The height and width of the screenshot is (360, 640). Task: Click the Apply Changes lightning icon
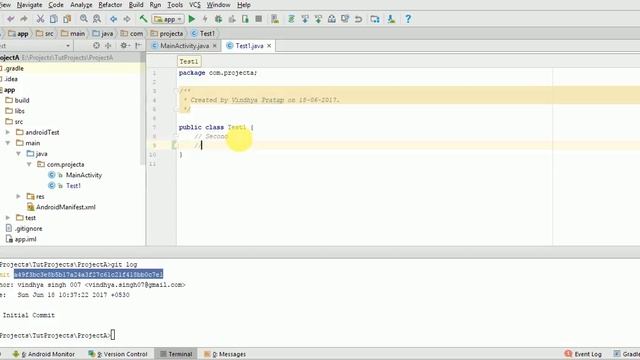(205, 19)
